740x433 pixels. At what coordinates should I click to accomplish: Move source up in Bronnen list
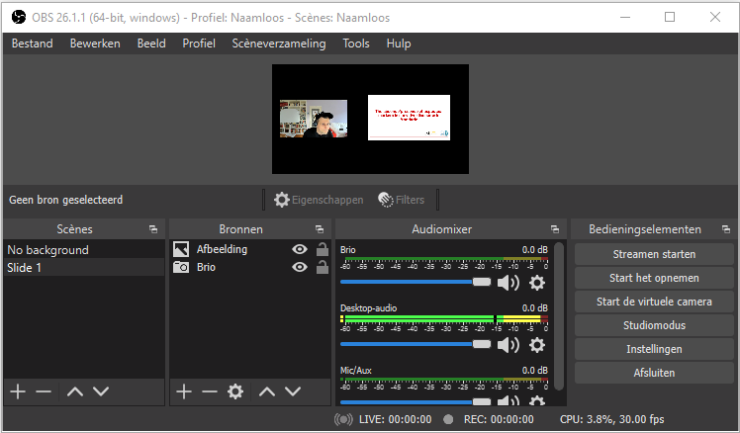click(267, 391)
